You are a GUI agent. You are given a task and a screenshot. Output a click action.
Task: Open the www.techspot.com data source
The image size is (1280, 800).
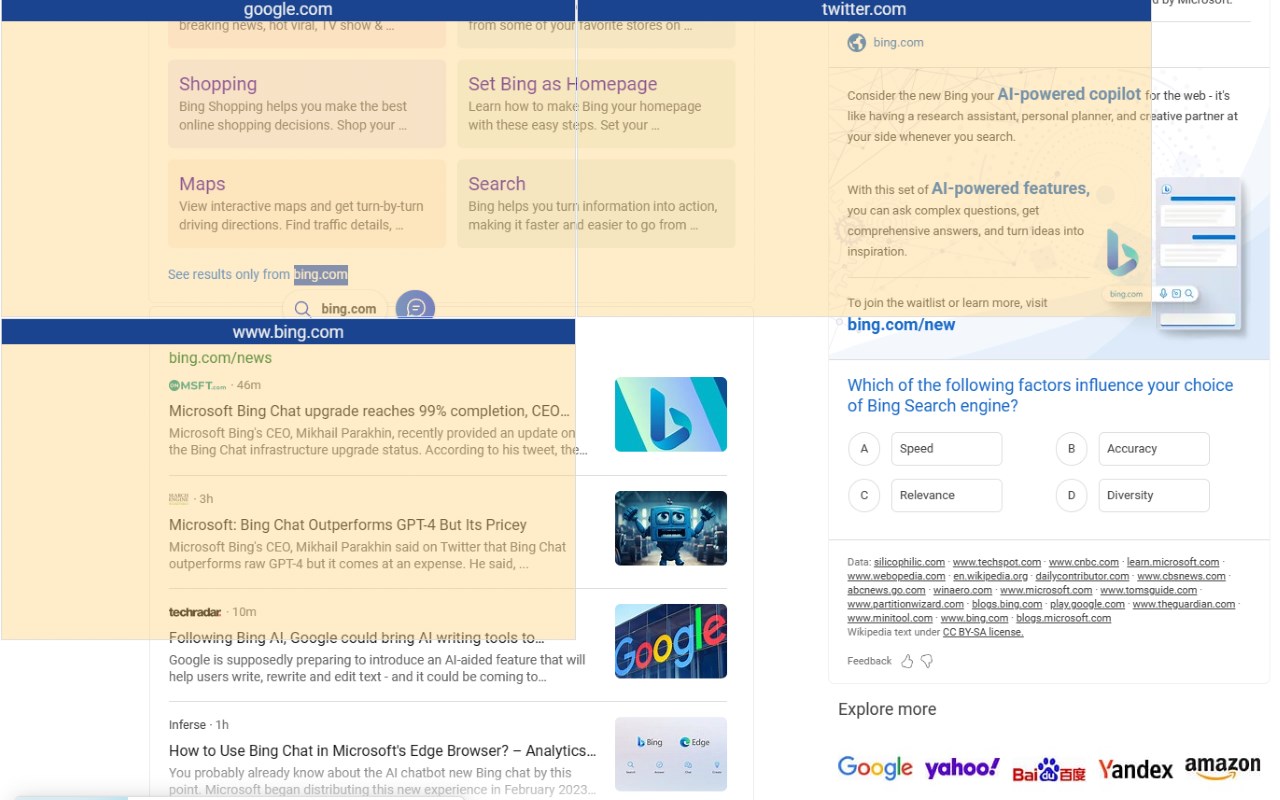pos(997,562)
